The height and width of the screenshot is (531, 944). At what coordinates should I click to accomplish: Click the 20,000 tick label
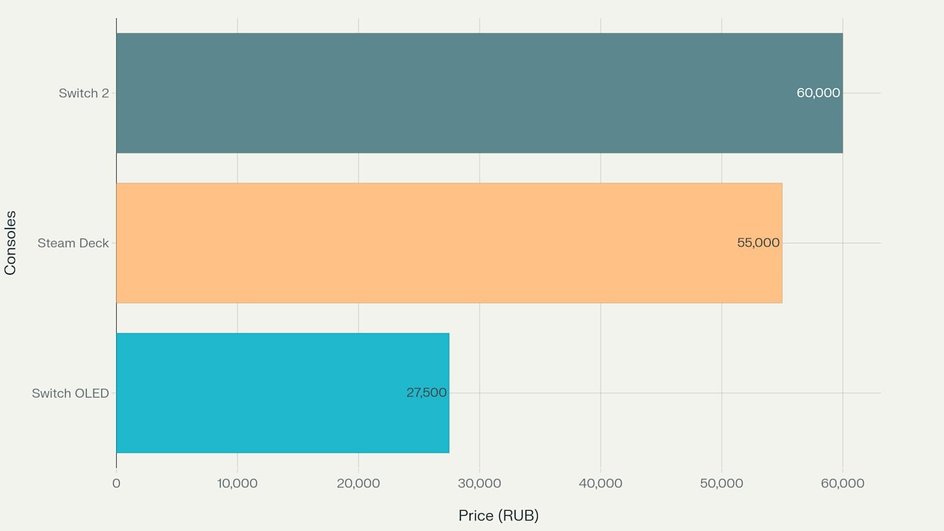[x=358, y=483]
